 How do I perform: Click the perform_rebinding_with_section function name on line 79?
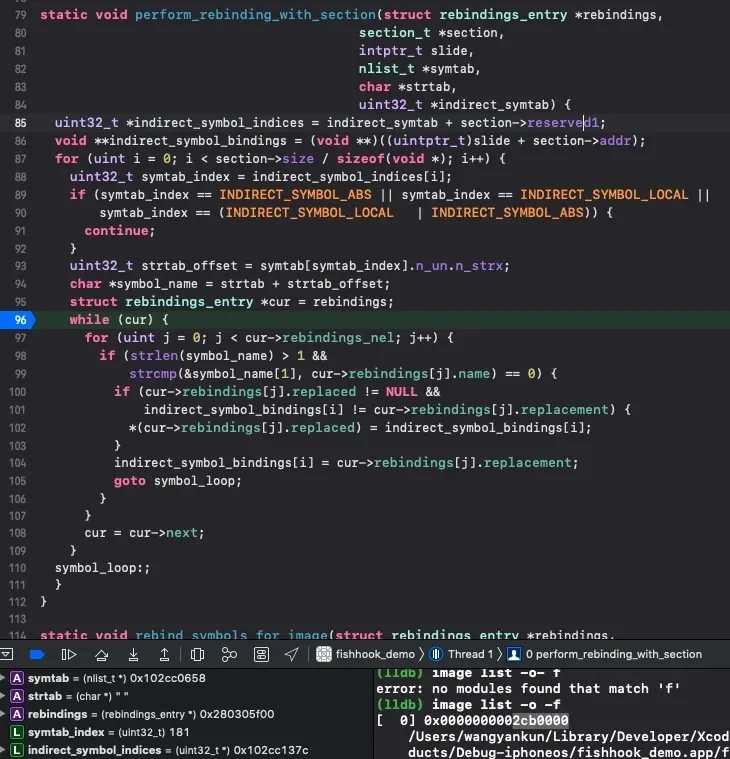(x=255, y=15)
